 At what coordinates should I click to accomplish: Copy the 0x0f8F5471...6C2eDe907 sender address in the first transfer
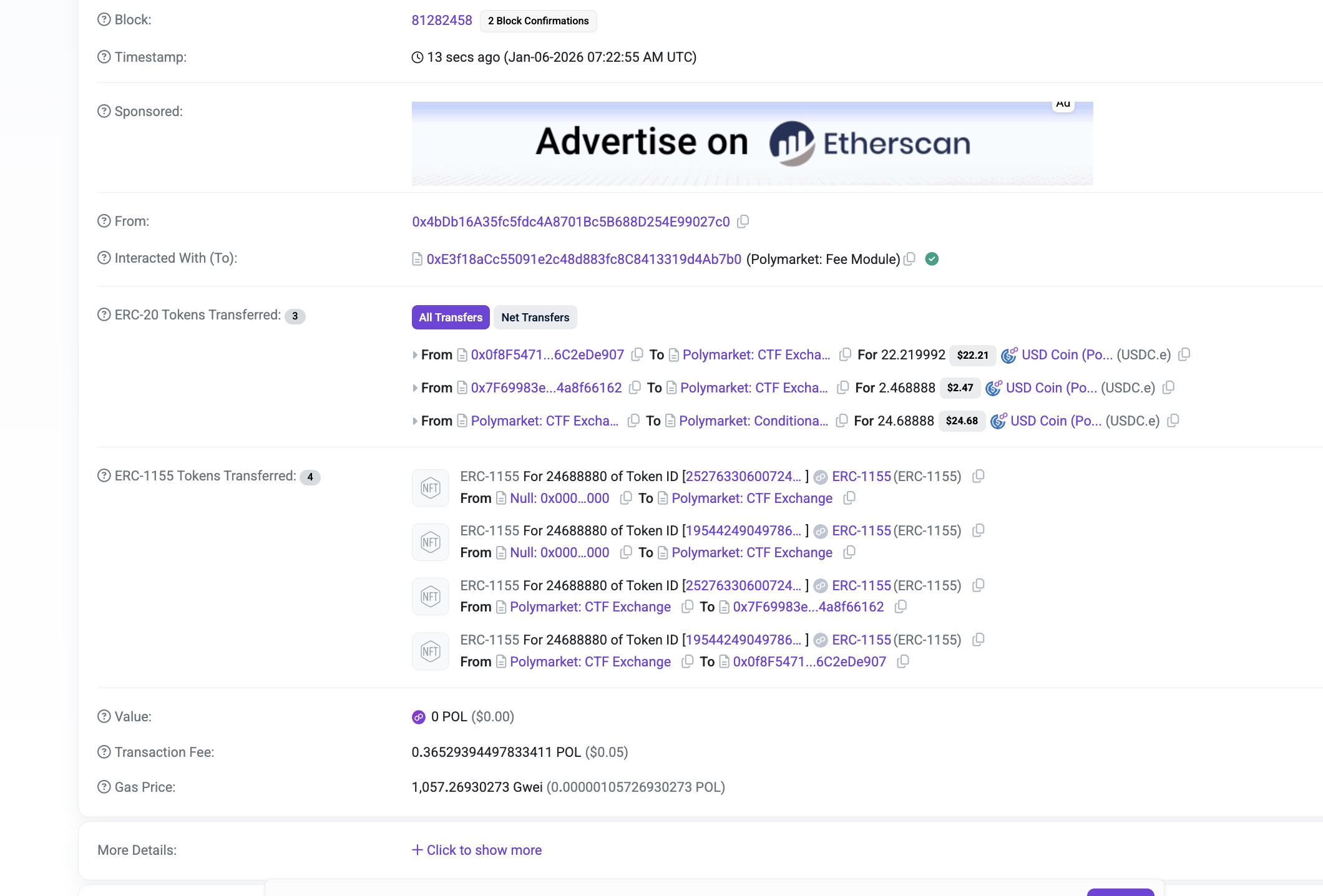click(x=637, y=354)
